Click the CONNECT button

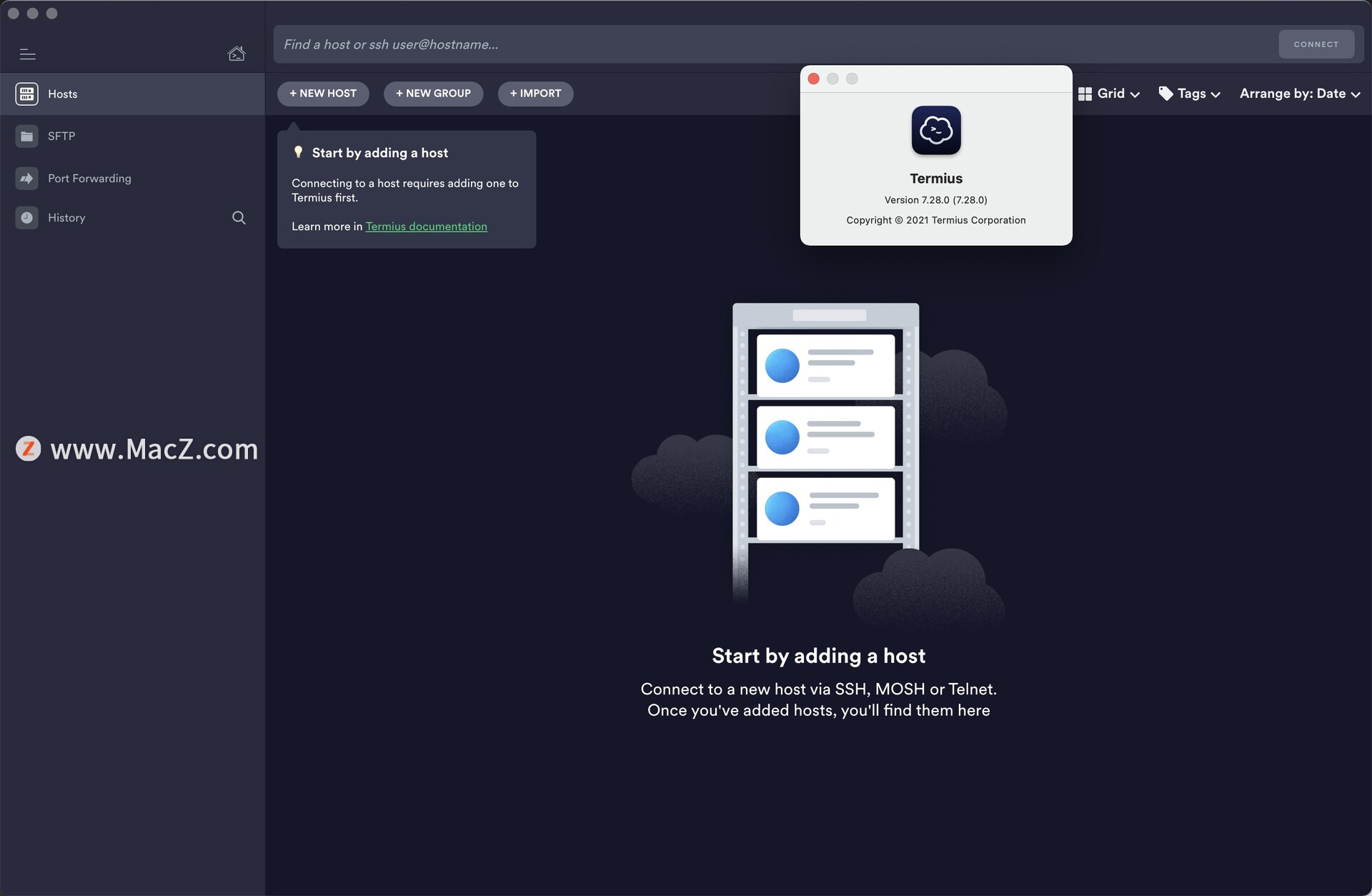click(1315, 43)
